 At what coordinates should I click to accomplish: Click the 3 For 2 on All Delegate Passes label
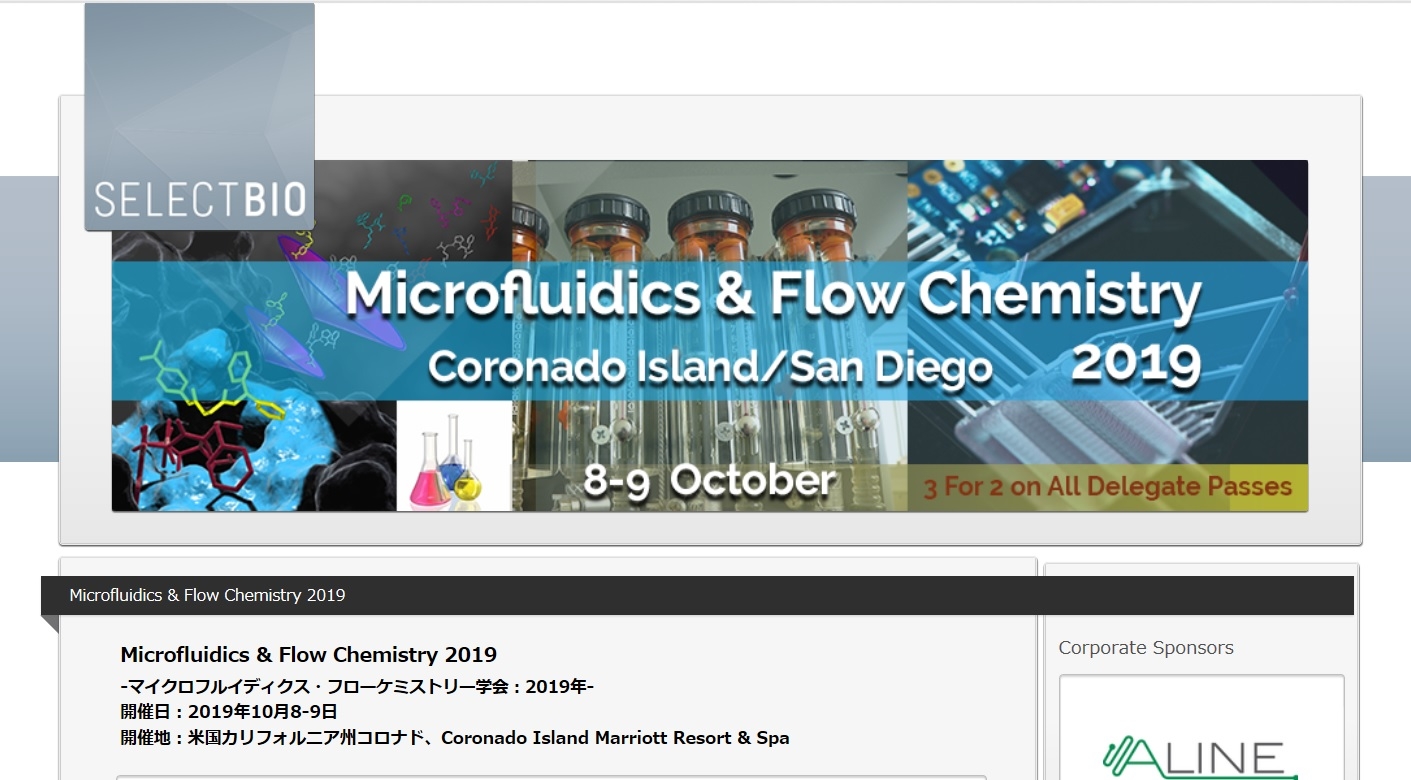pos(1107,487)
